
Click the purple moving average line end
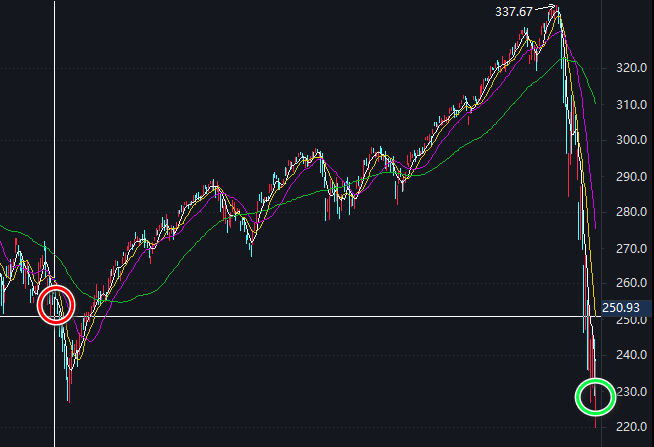coord(595,226)
